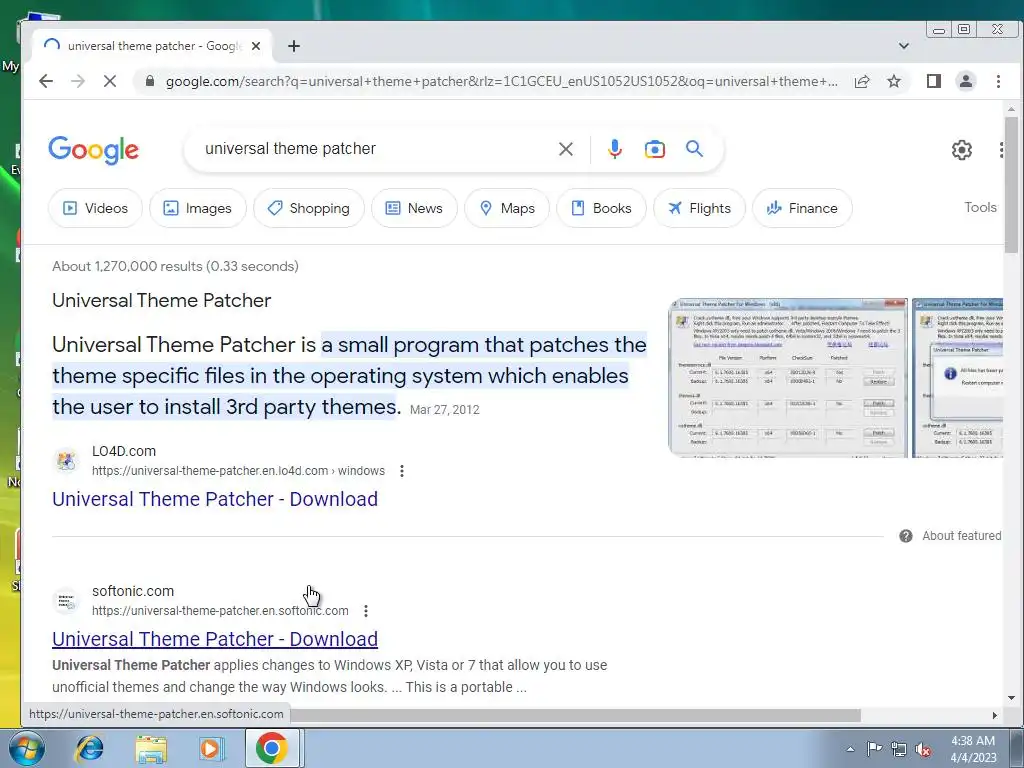Submit search with magnifier icon
The height and width of the screenshot is (768, 1024).
pos(694,149)
